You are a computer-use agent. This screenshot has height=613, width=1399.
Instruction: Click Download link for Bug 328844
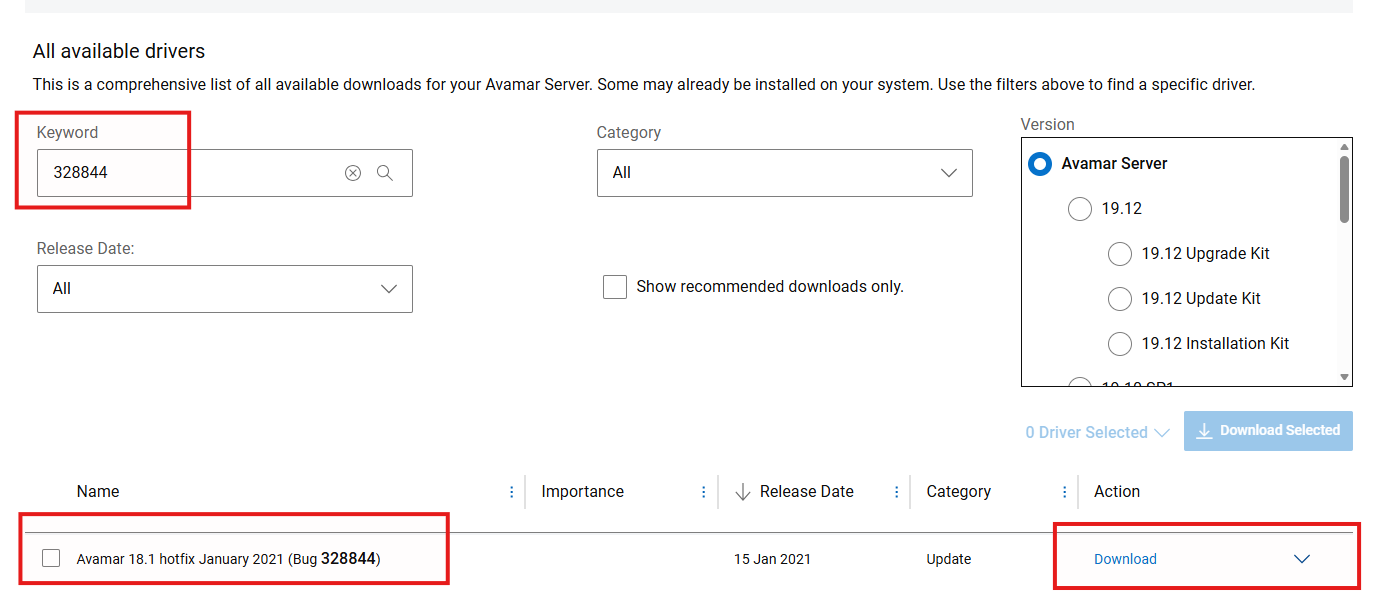(x=1125, y=559)
